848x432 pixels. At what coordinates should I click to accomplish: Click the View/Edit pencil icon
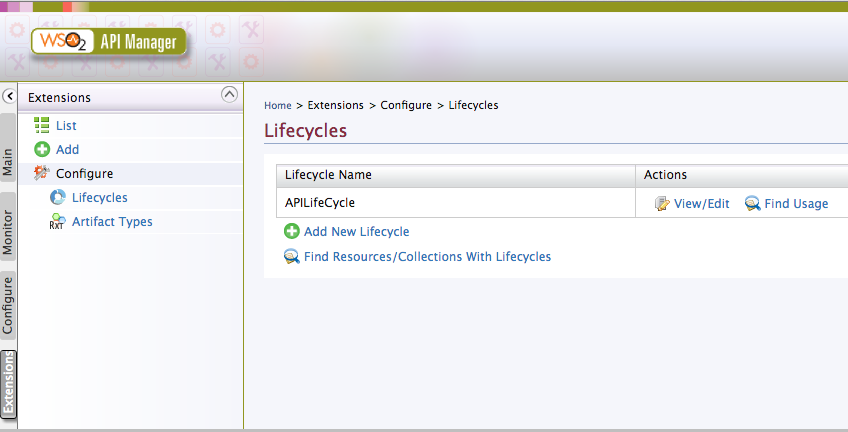(x=662, y=204)
